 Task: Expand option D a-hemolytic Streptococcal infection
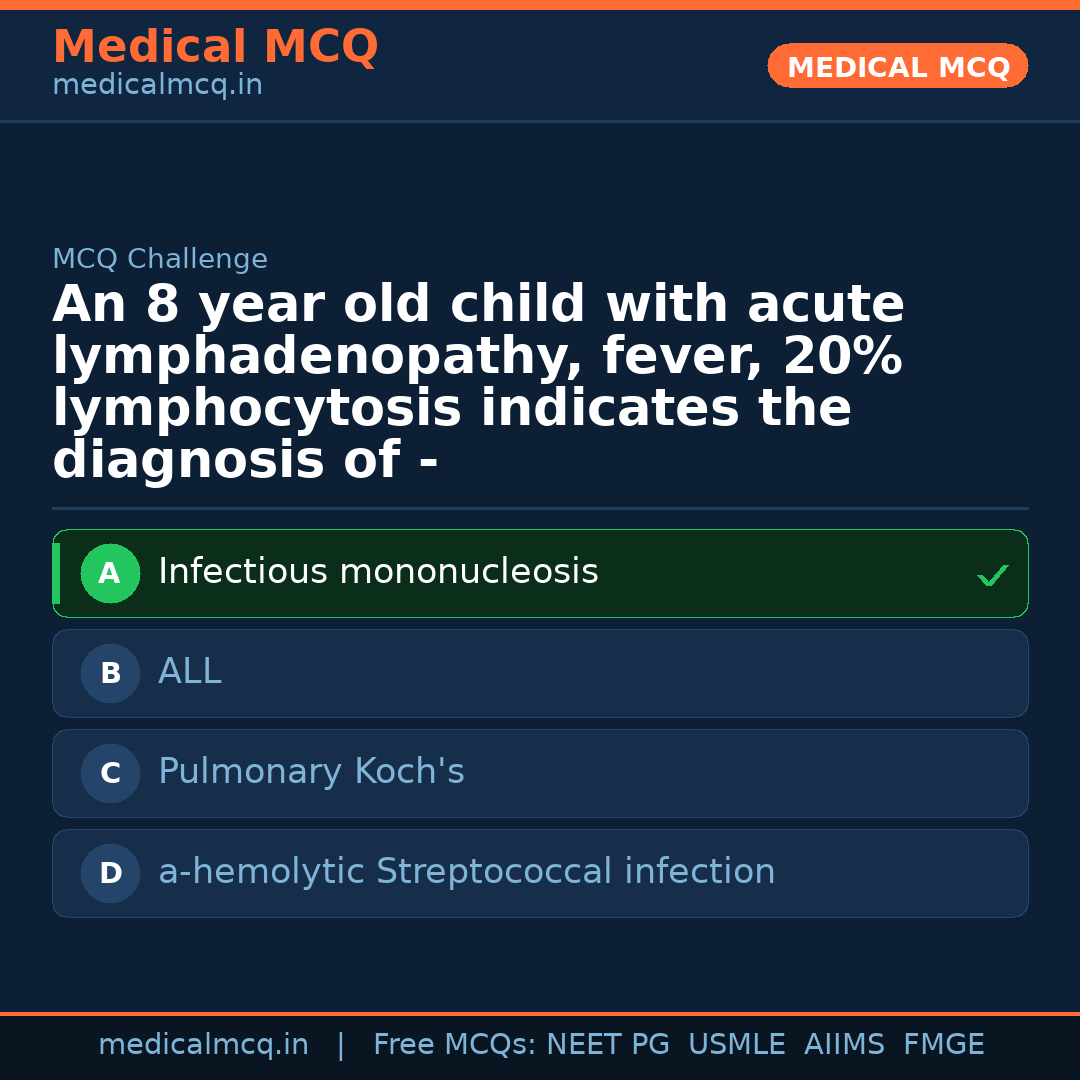540,873
